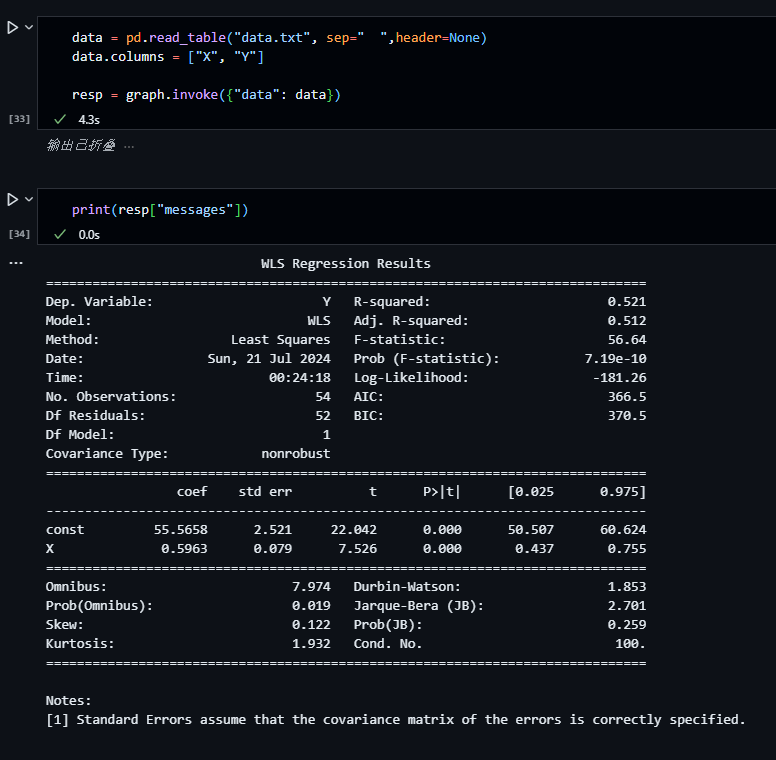
Task: Click the data.columns assignment line
Action: pos(168,57)
